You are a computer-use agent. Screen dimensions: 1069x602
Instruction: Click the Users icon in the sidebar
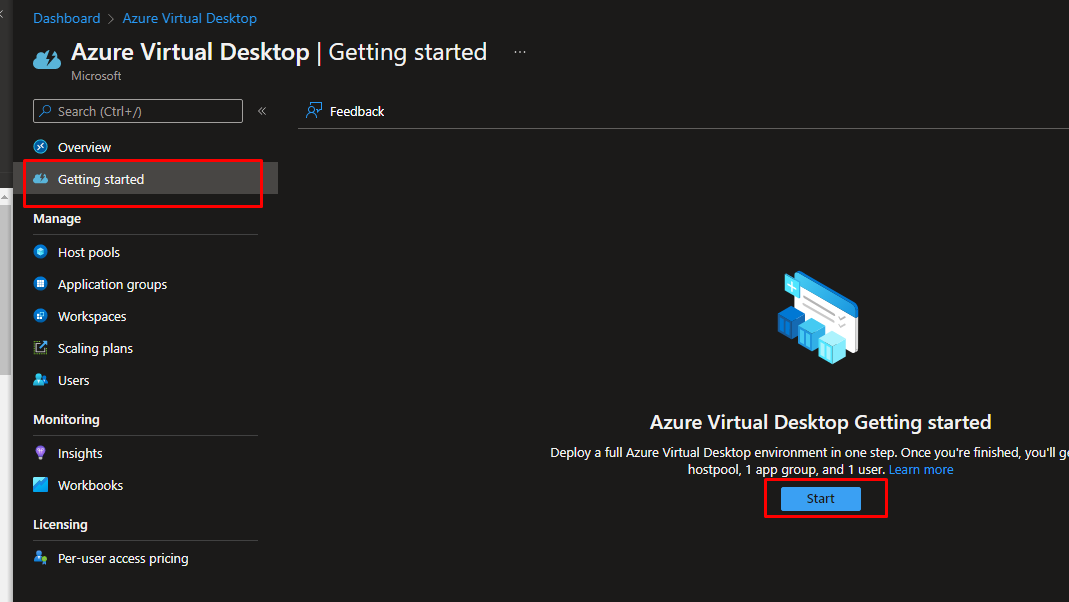(41, 380)
